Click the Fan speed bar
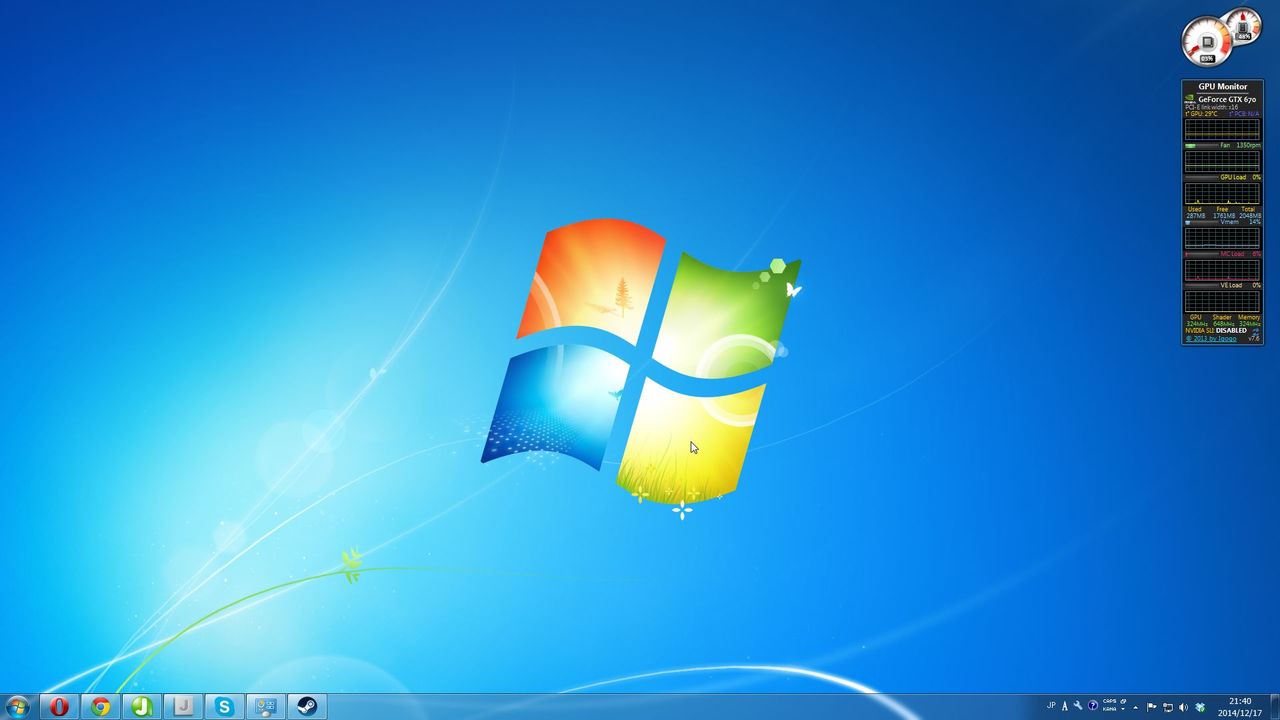 1201,146
